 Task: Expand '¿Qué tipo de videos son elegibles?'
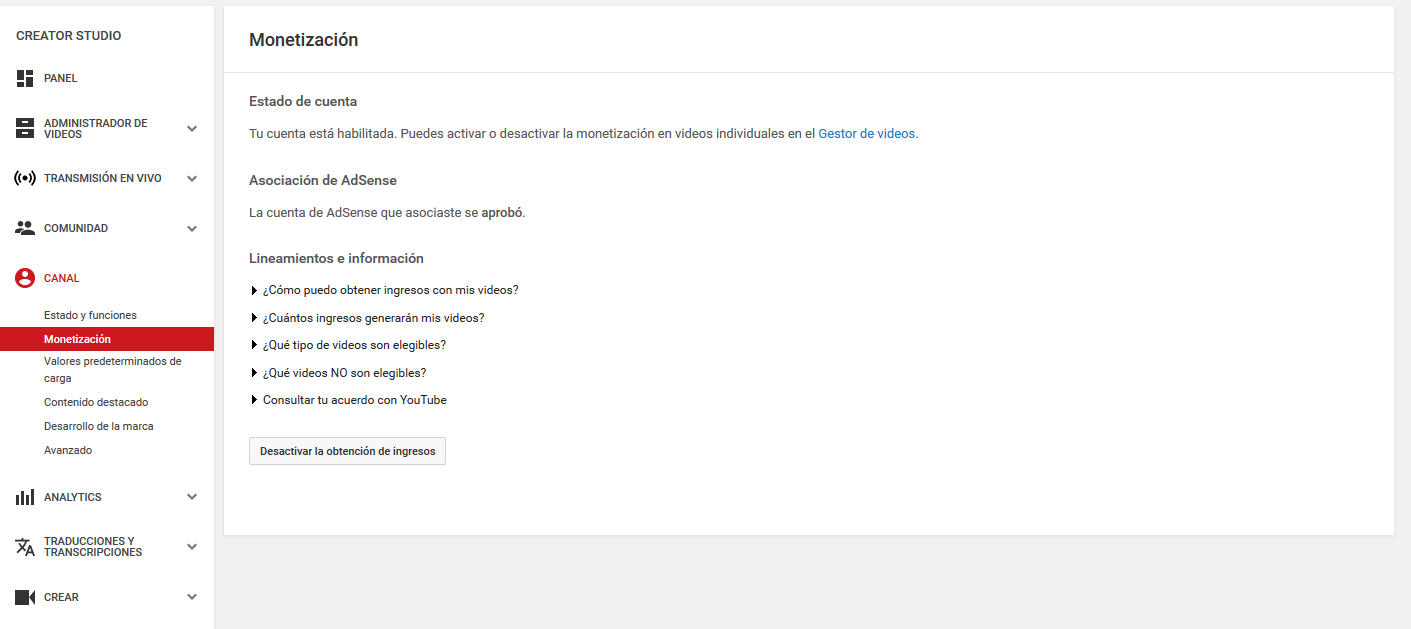coord(348,345)
